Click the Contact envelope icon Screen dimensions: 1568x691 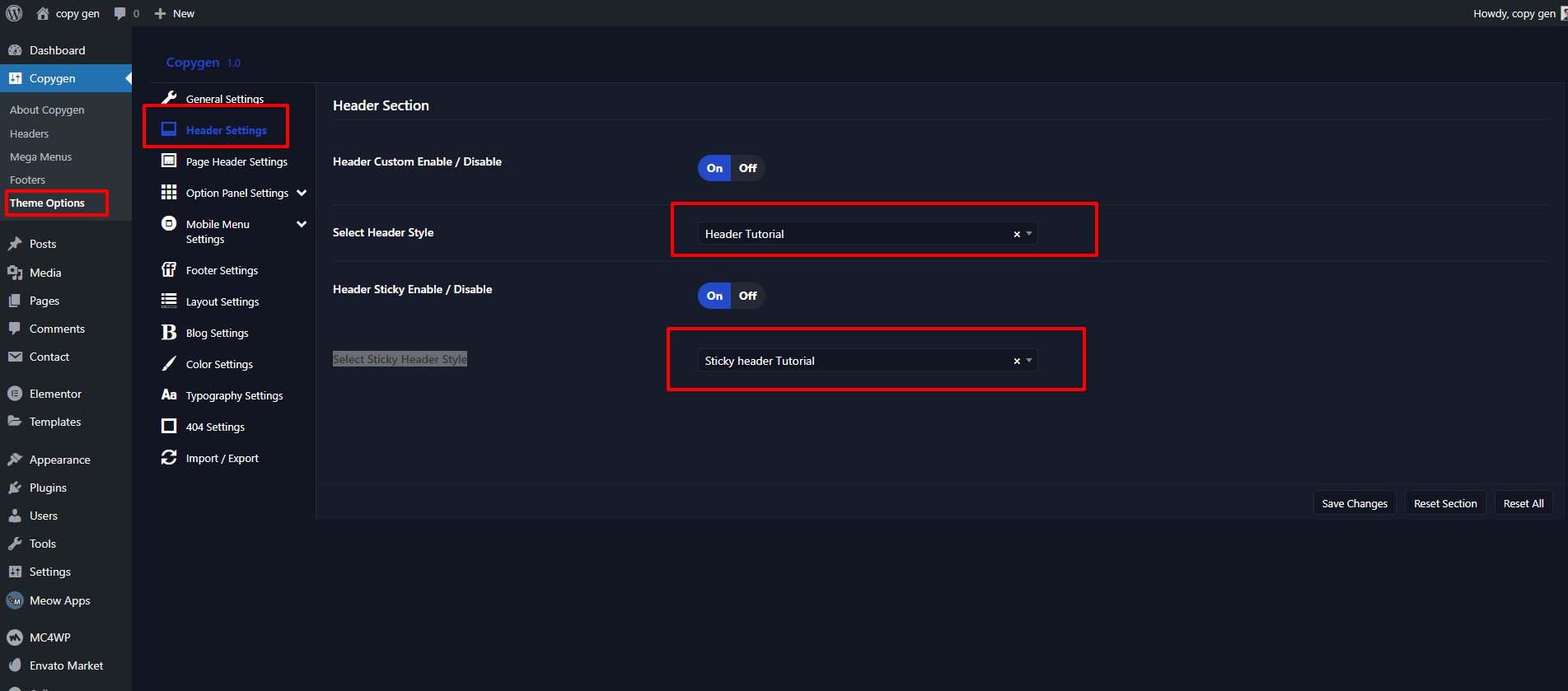click(x=15, y=357)
